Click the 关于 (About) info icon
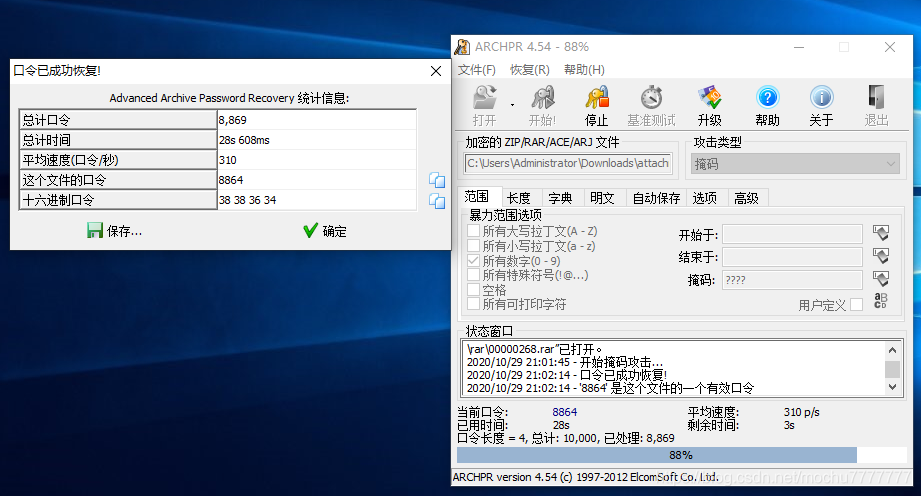The height and width of the screenshot is (496, 921). (x=821, y=105)
